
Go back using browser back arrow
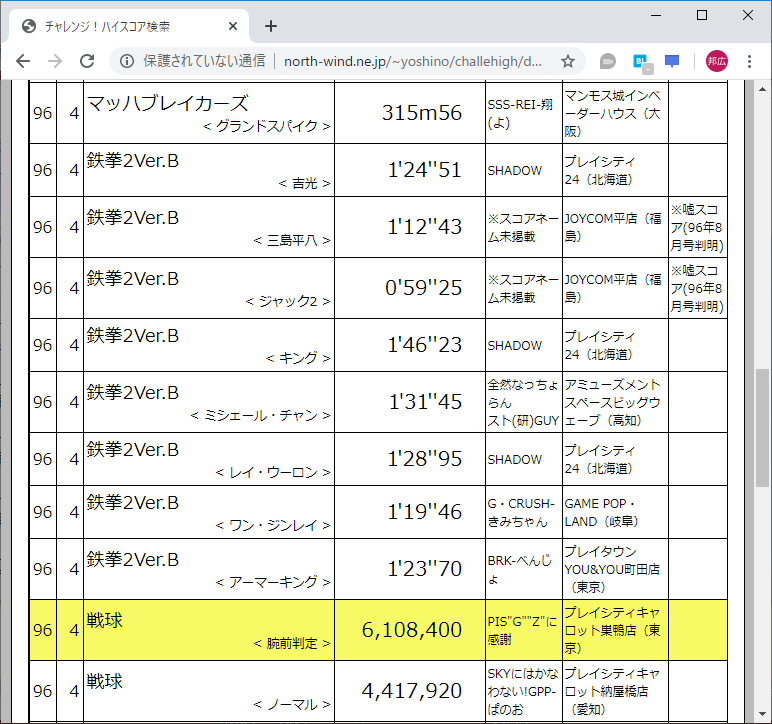23,61
